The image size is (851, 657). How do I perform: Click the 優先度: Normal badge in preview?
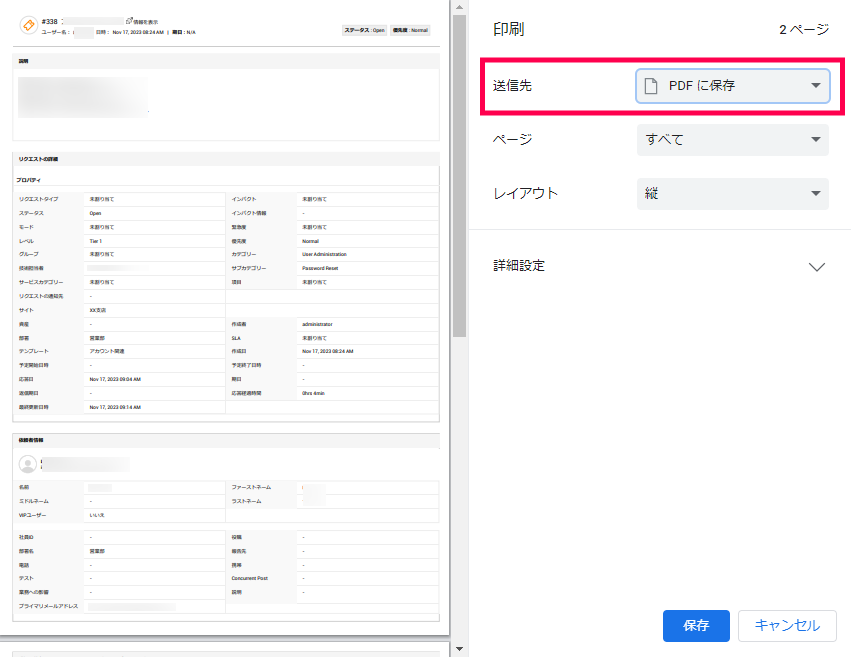tap(410, 30)
